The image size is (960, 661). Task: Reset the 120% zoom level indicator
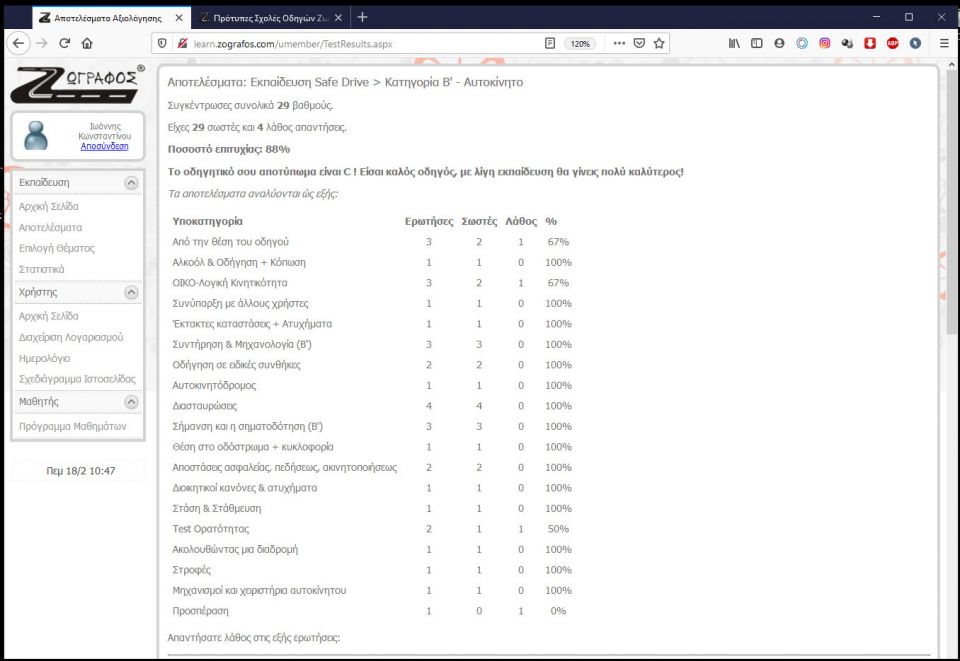tap(579, 43)
